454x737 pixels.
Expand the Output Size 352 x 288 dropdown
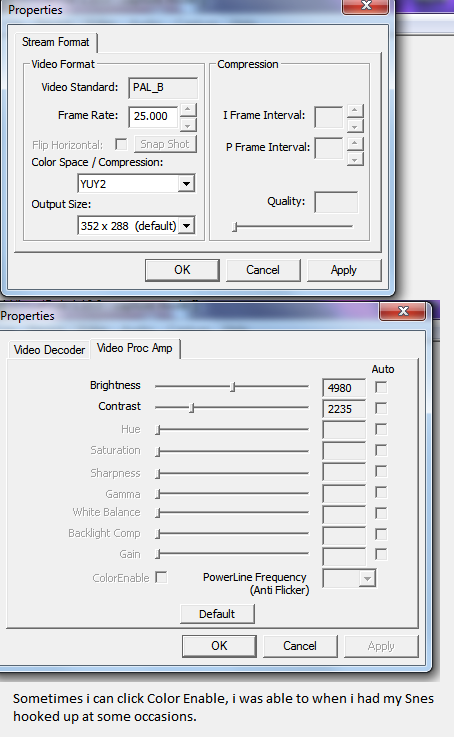pyautogui.click(x=186, y=226)
